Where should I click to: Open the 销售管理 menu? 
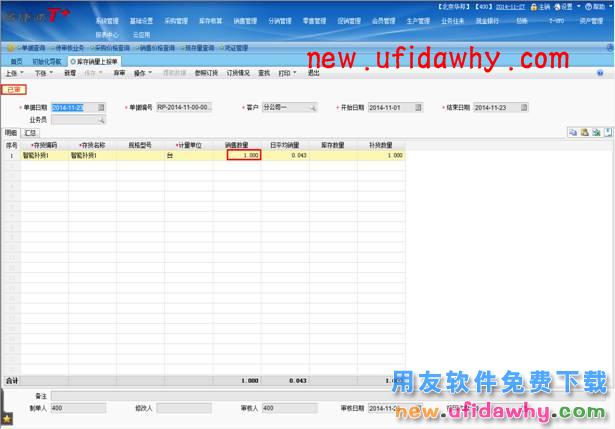pyautogui.click(x=245, y=21)
